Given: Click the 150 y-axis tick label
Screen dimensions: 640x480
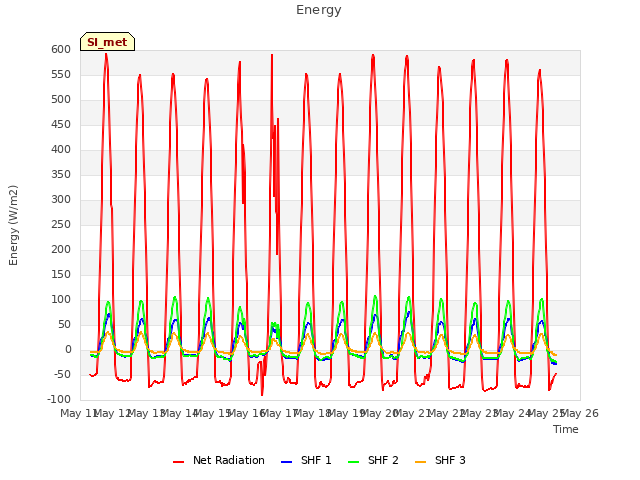Looking at the screenshot, I should coord(61,275).
